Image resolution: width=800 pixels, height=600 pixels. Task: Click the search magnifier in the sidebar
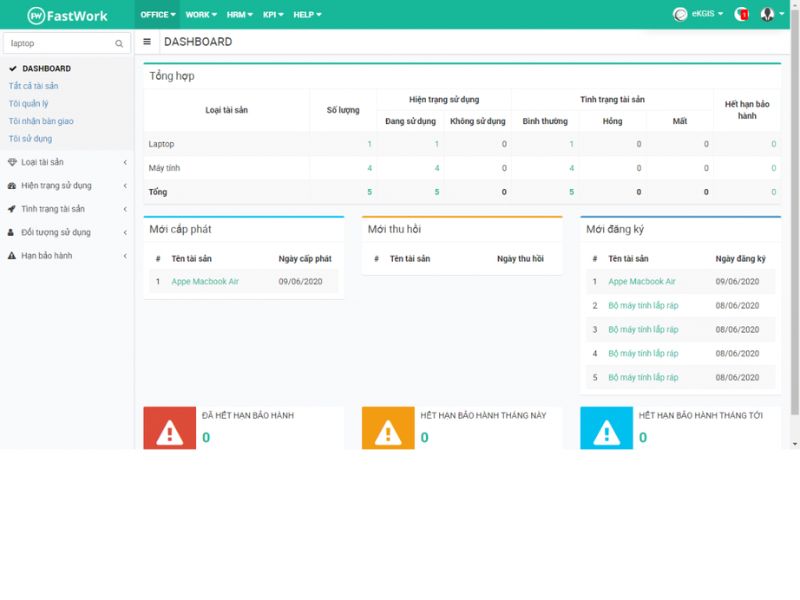119,43
